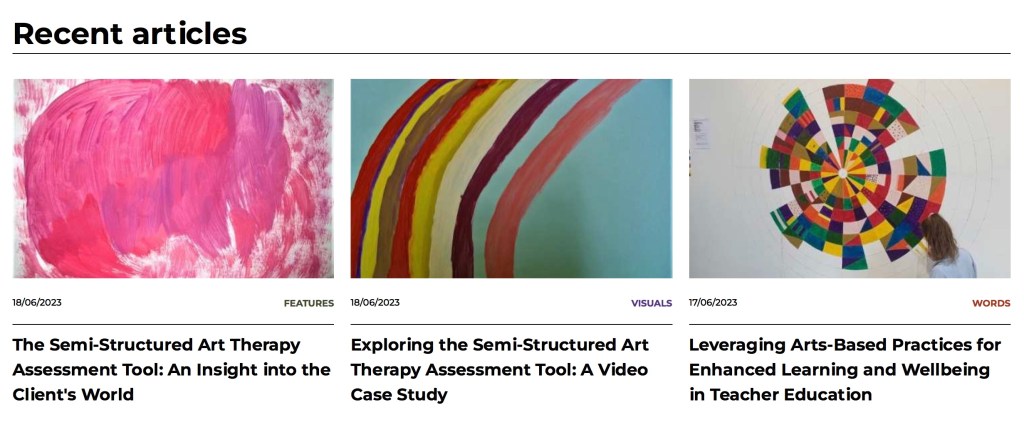Click the FEATURES category tag
Image resolution: width=1024 pixels, height=422 pixels.
coord(308,303)
